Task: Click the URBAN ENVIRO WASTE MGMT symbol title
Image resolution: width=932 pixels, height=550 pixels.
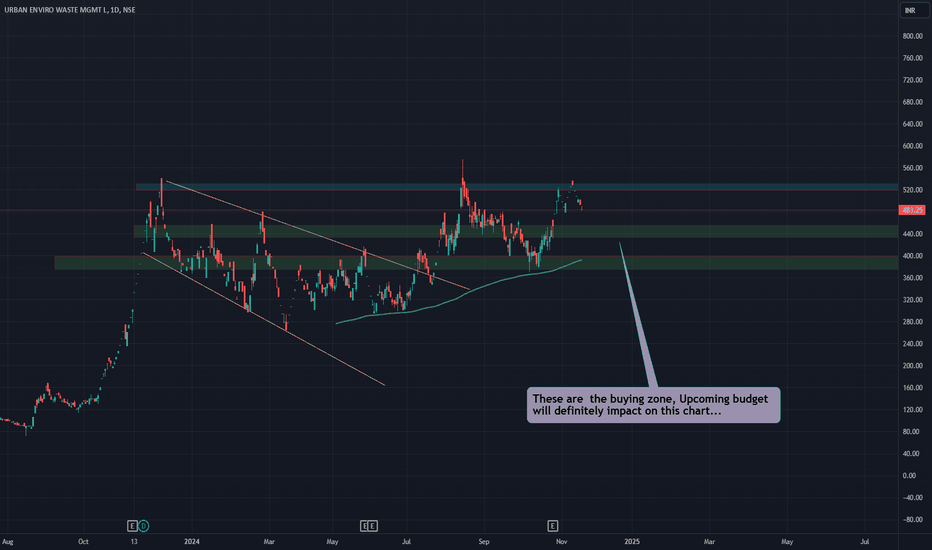Action: click(x=70, y=10)
